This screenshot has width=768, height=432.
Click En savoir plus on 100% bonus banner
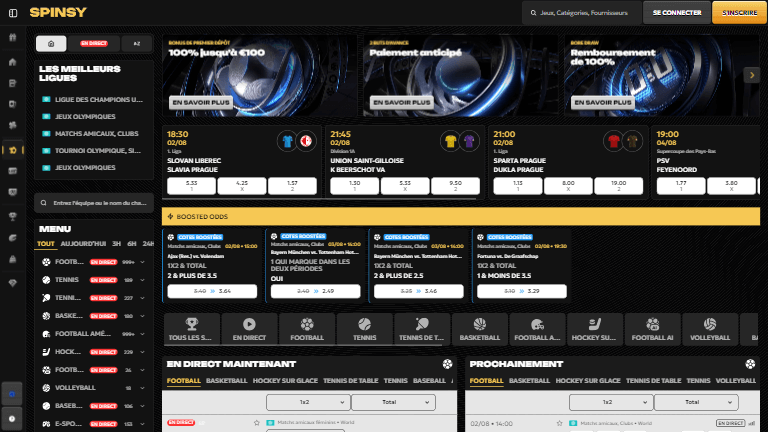pos(201,102)
